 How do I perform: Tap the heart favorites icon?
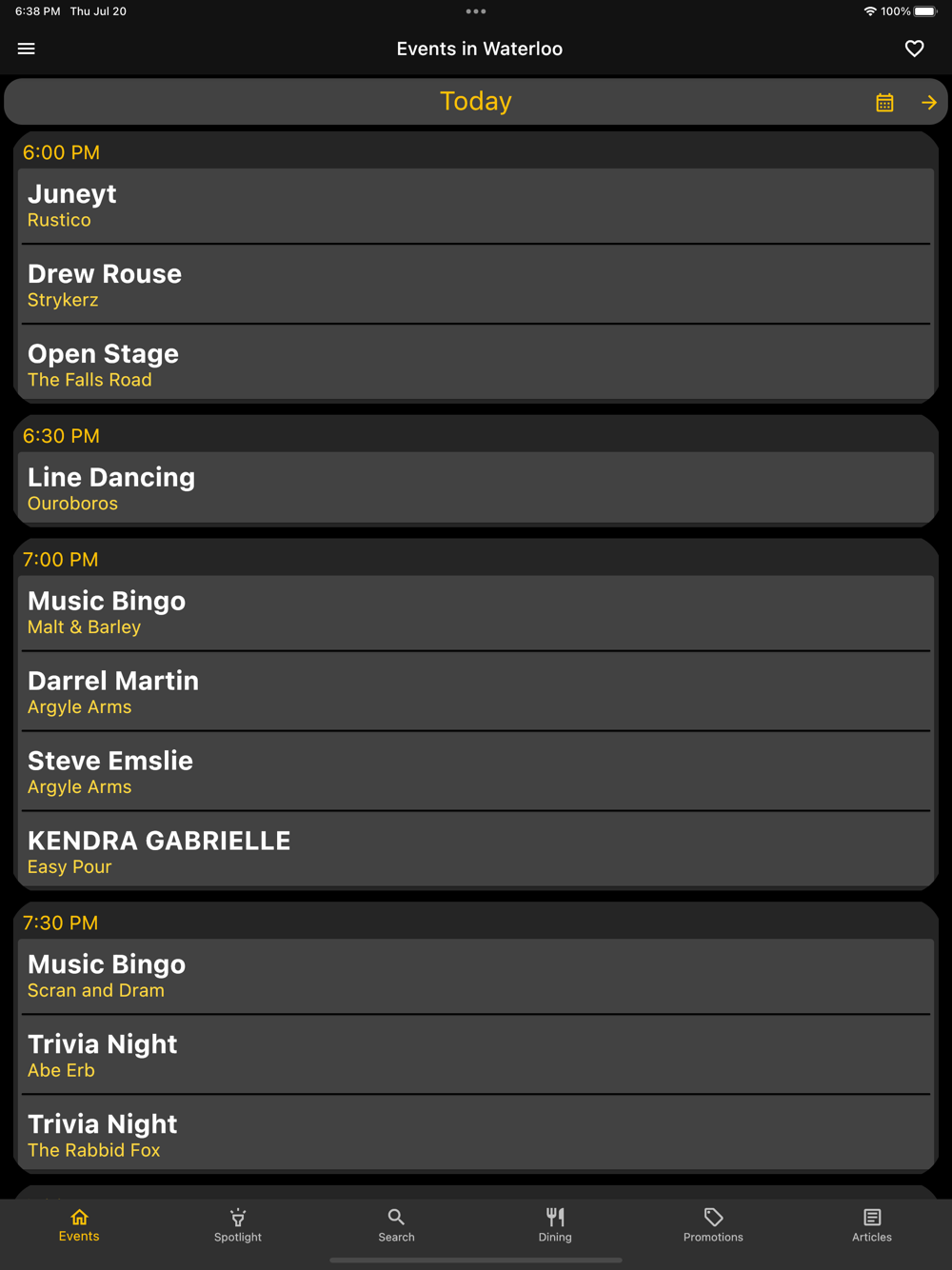(914, 49)
